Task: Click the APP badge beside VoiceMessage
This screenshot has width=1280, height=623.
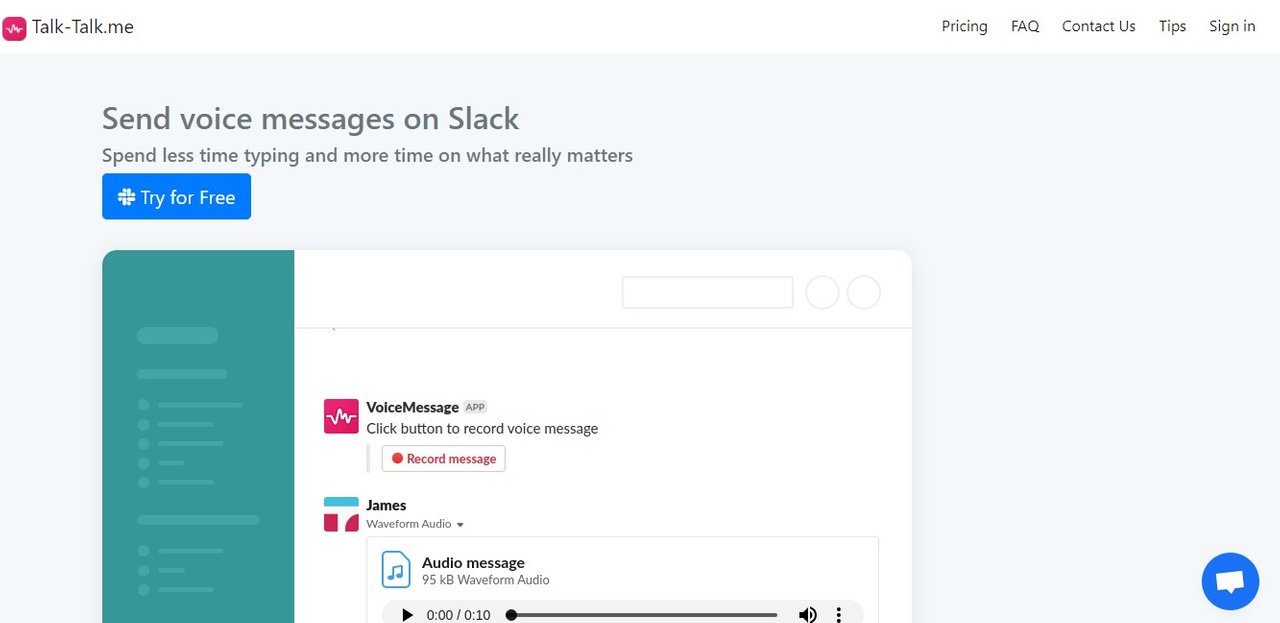Action: click(475, 407)
